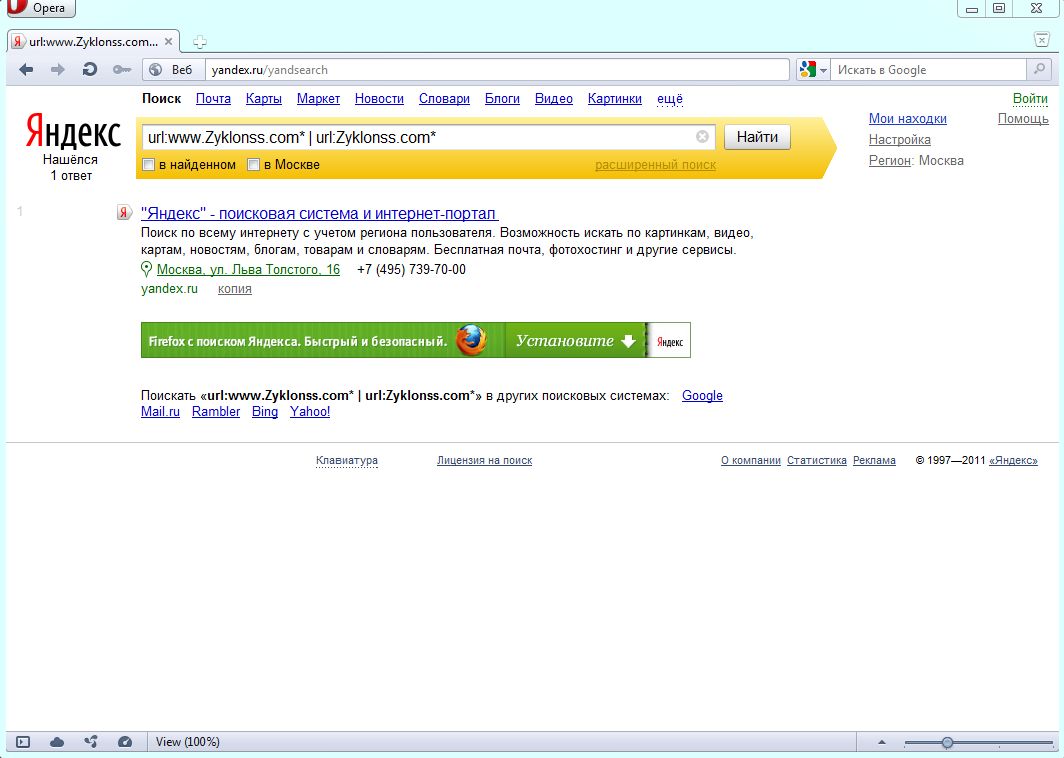Open the копия cached copy link
Image resolution: width=1064 pixels, height=758 pixels.
pyautogui.click(x=235, y=289)
